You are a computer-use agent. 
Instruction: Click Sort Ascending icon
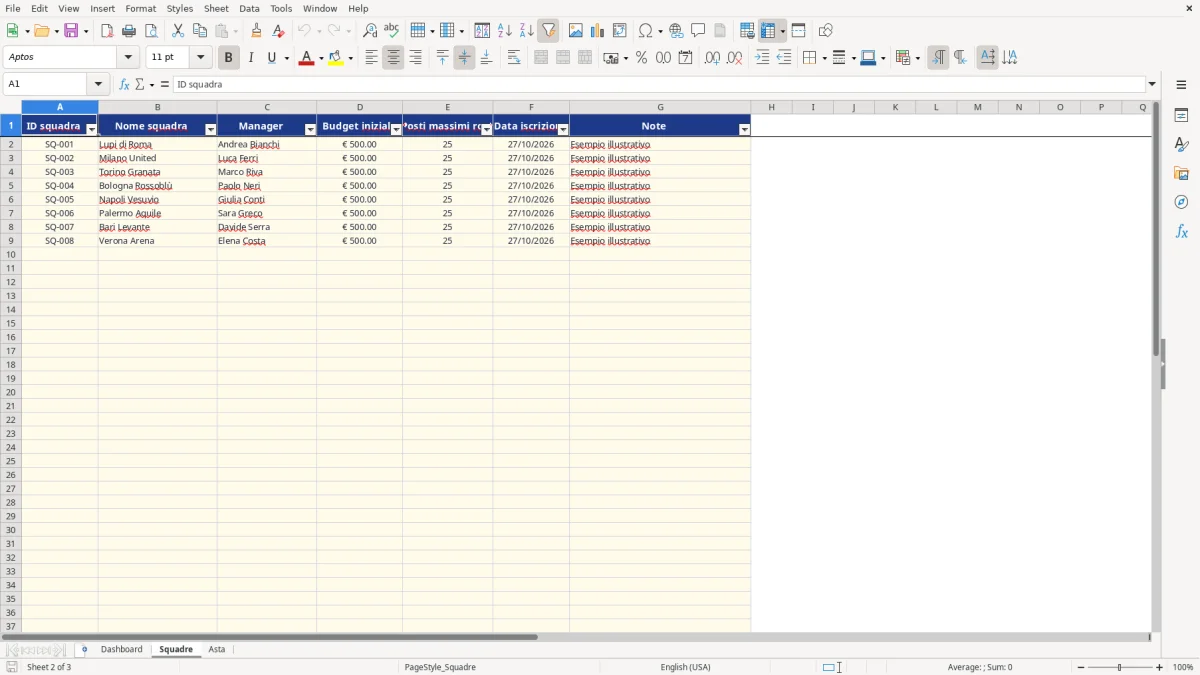pos(505,31)
